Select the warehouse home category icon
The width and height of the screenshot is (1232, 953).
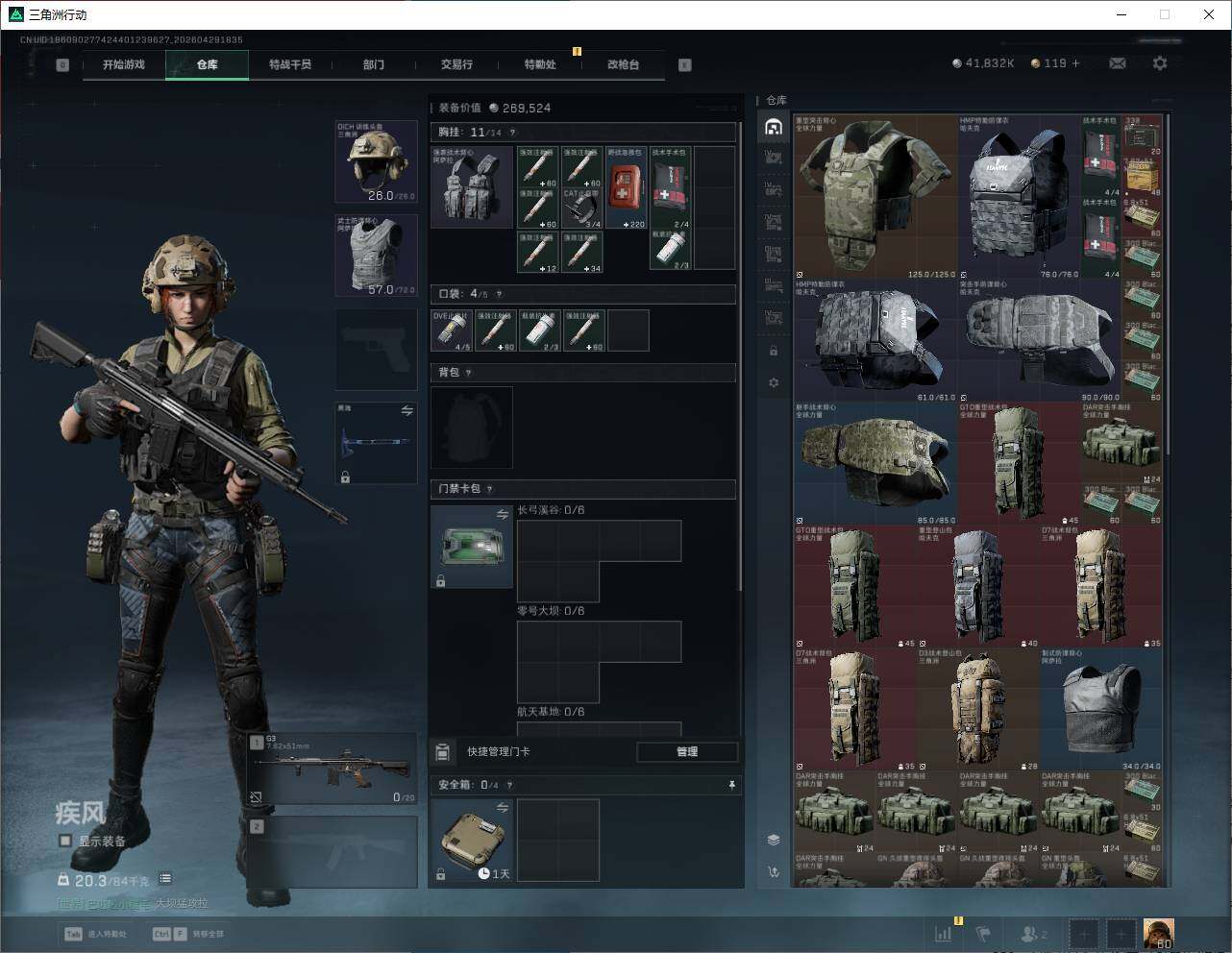(774, 127)
